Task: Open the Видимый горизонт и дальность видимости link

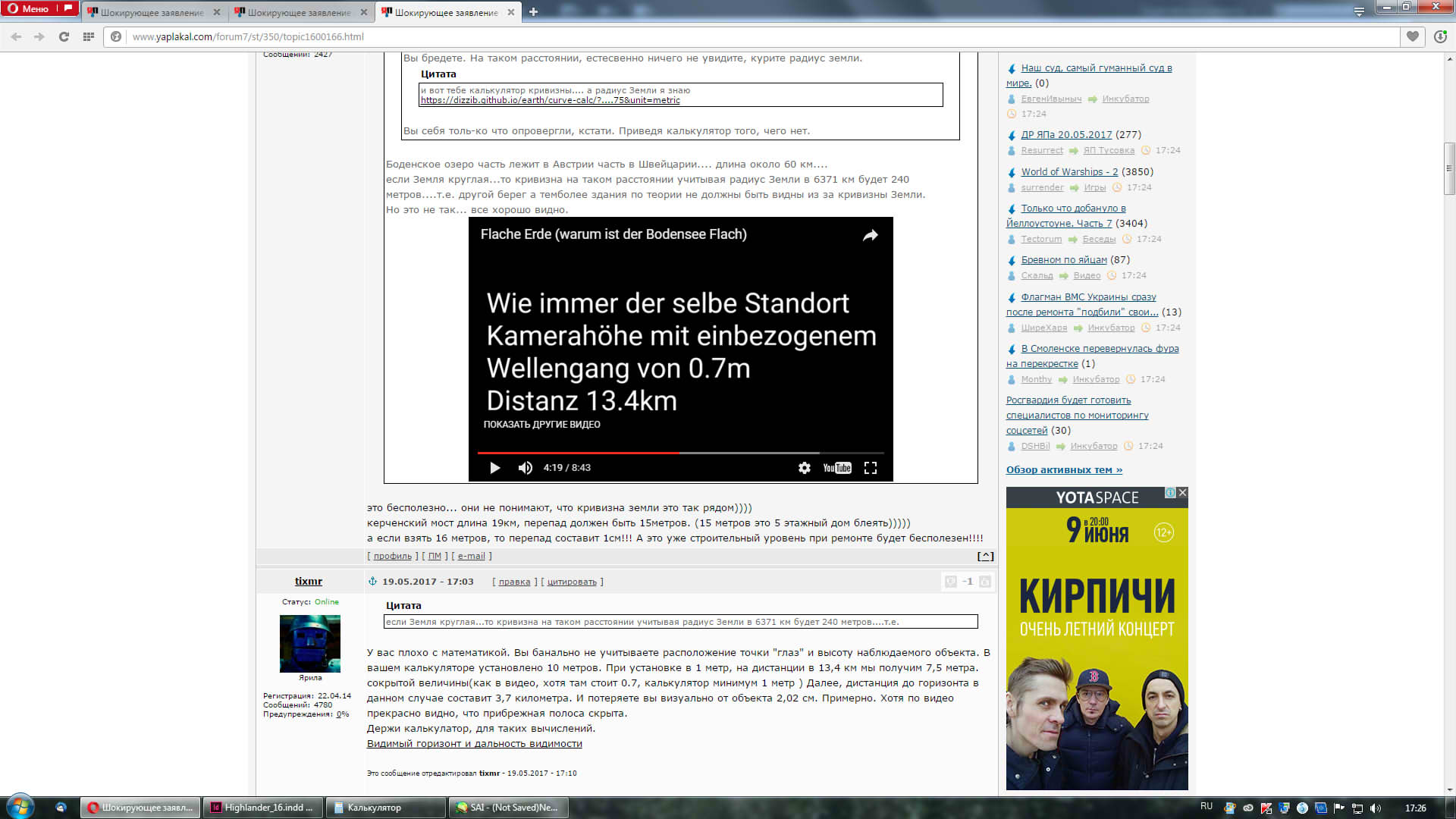Action: click(475, 744)
